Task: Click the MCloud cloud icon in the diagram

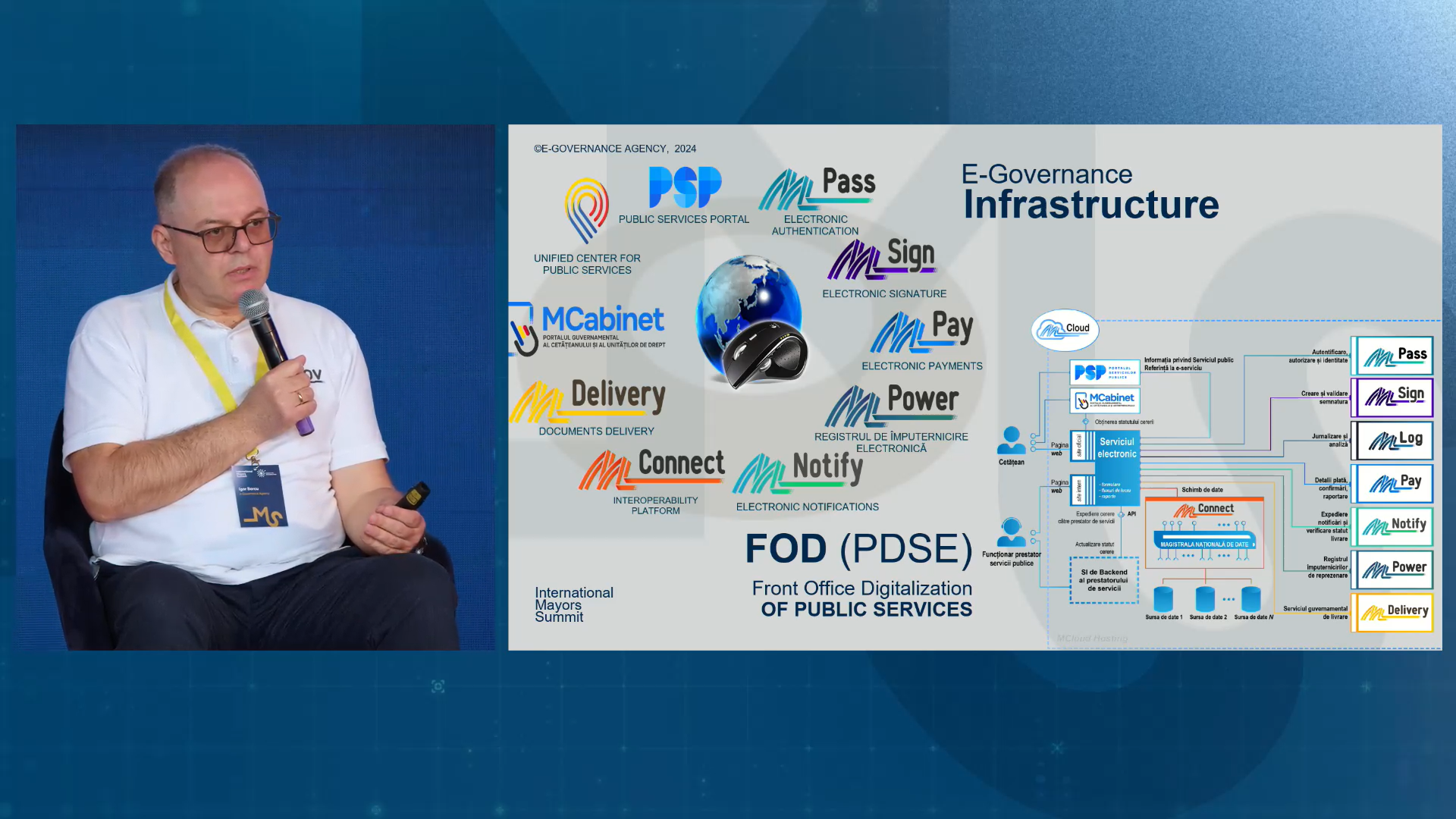Action: pyautogui.click(x=1065, y=329)
